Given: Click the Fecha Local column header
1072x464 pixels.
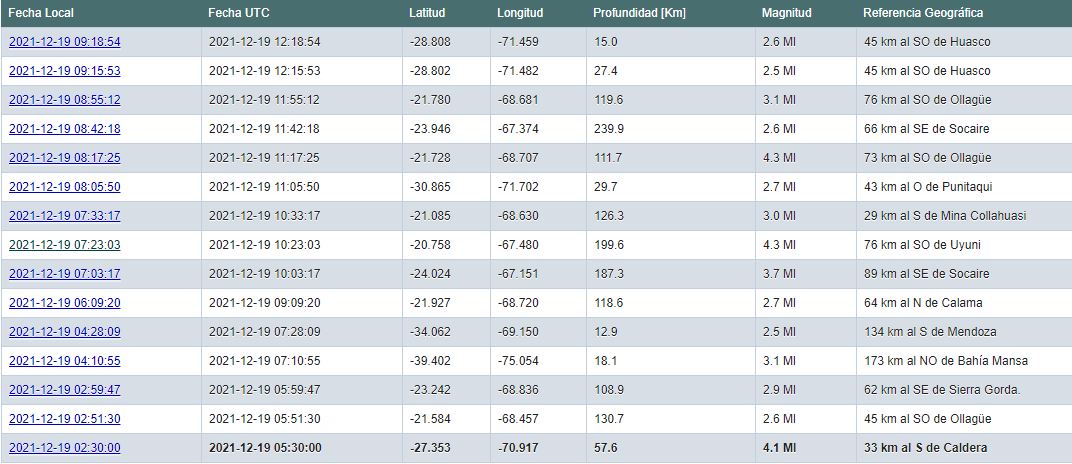Looking at the screenshot, I should [41, 13].
